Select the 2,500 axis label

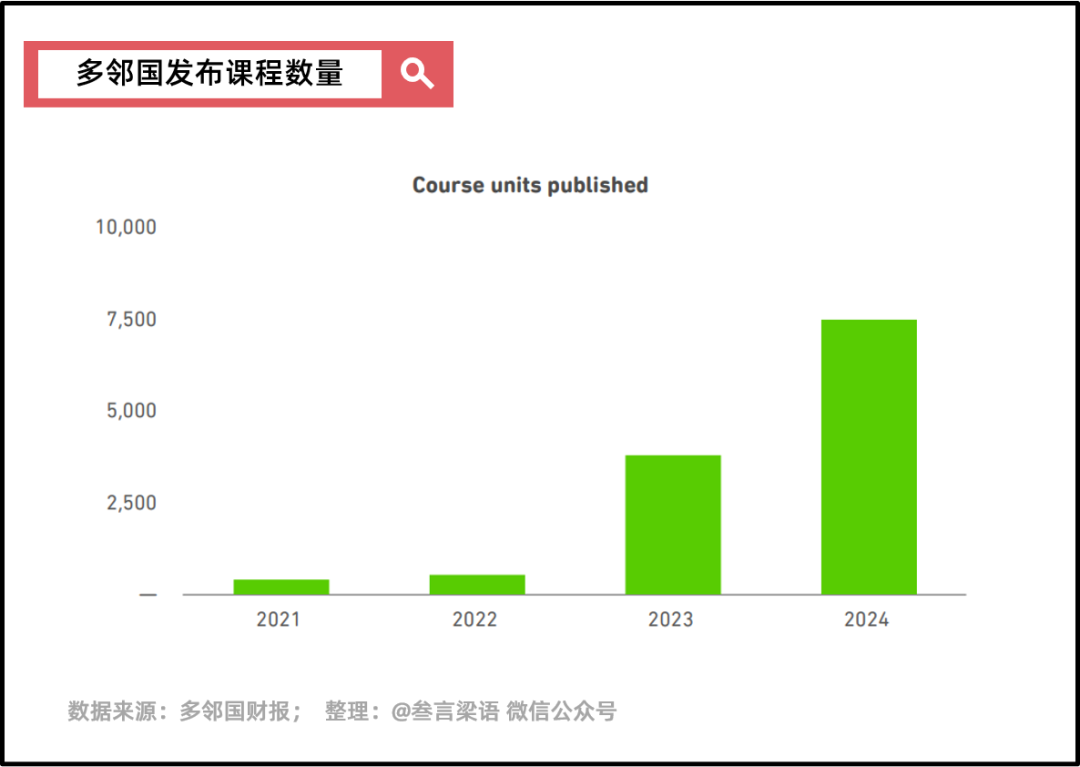click(x=132, y=503)
